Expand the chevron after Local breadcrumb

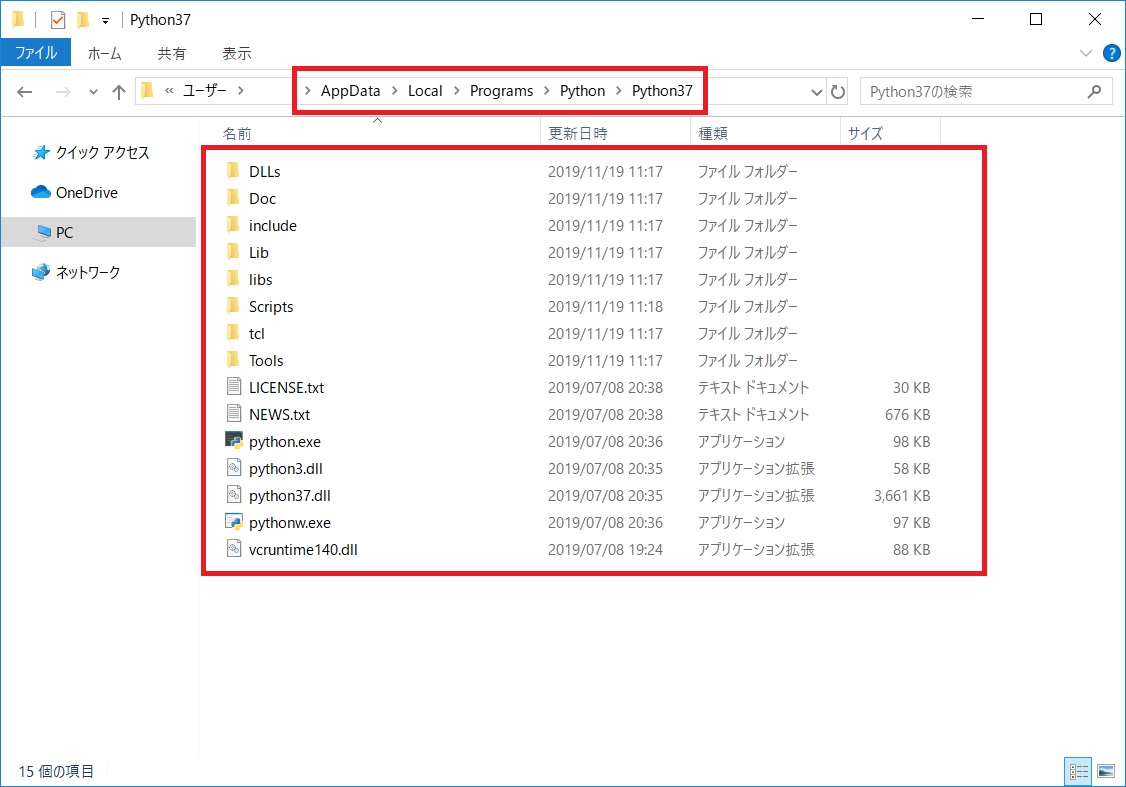456,91
